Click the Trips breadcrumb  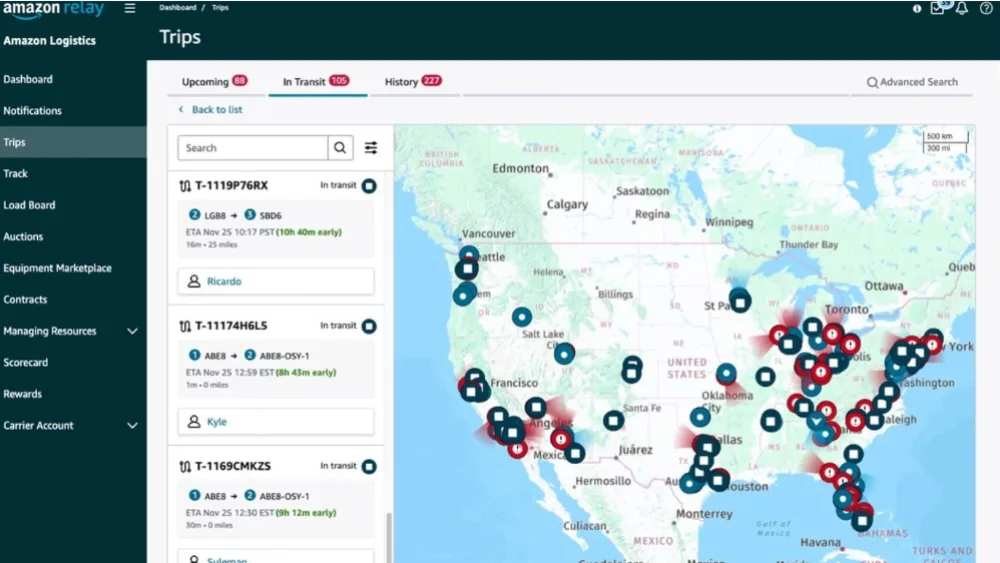click(x=220, y=8)
